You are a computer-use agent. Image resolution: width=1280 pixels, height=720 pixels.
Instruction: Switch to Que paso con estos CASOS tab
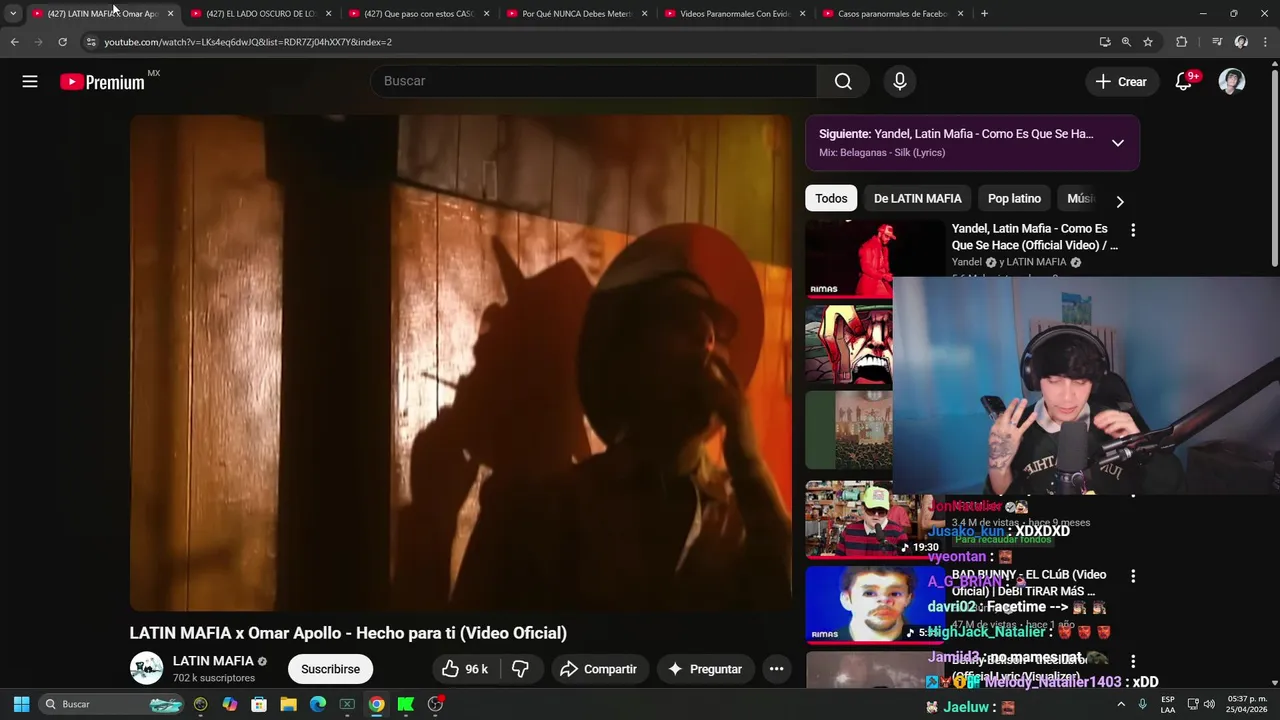418,14
